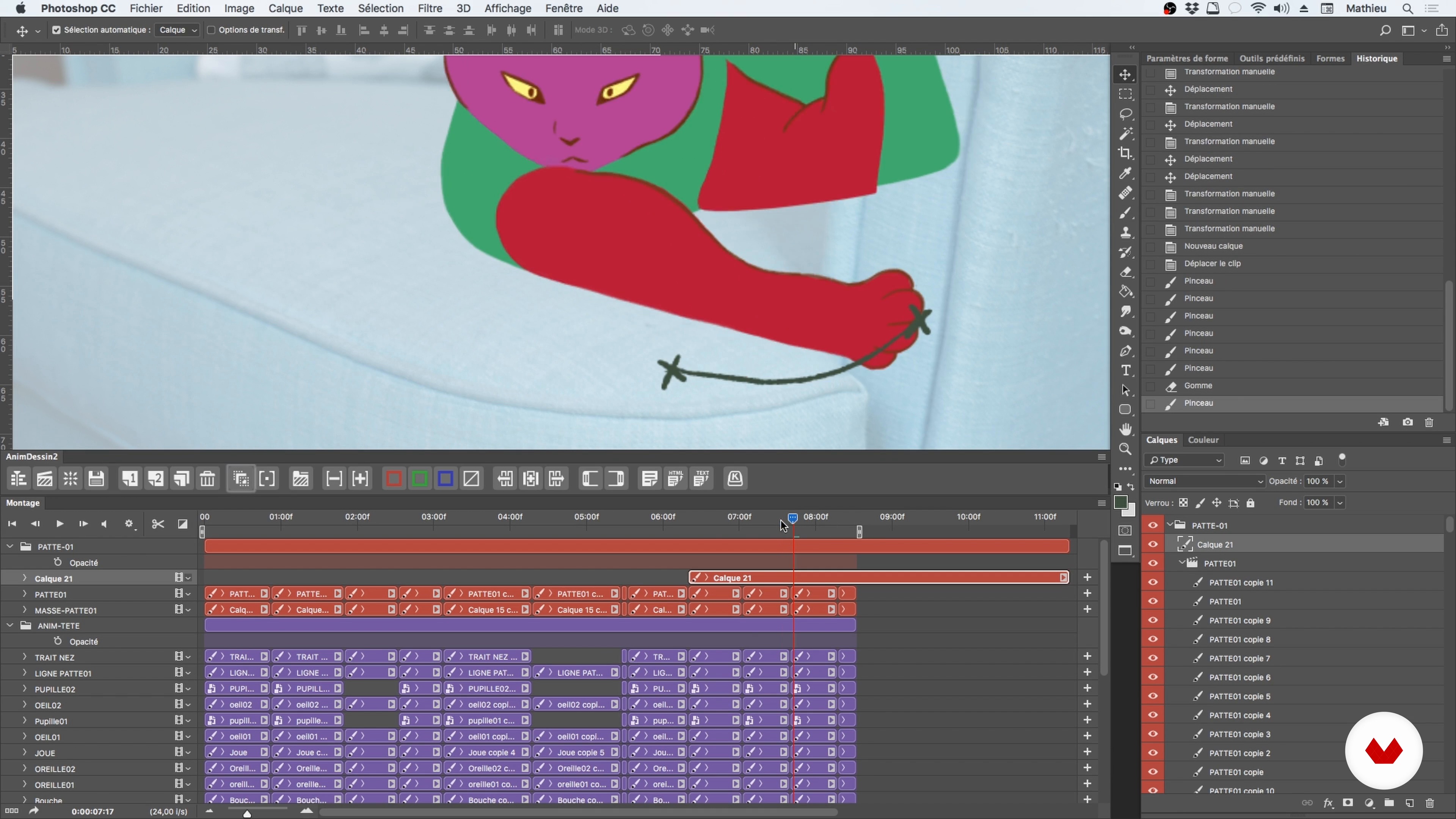The height and width of the screenshot is (819, 1456).
Task: Open the Filtre menu
Action: pyautogui.click(x=430, y=8)
